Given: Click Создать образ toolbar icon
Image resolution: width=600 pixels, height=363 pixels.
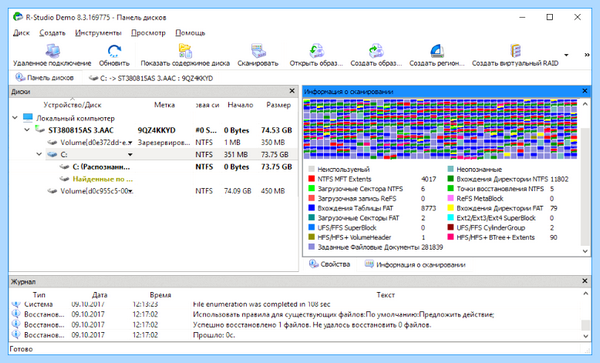Looking at the screenshot, I should [376, 50].
